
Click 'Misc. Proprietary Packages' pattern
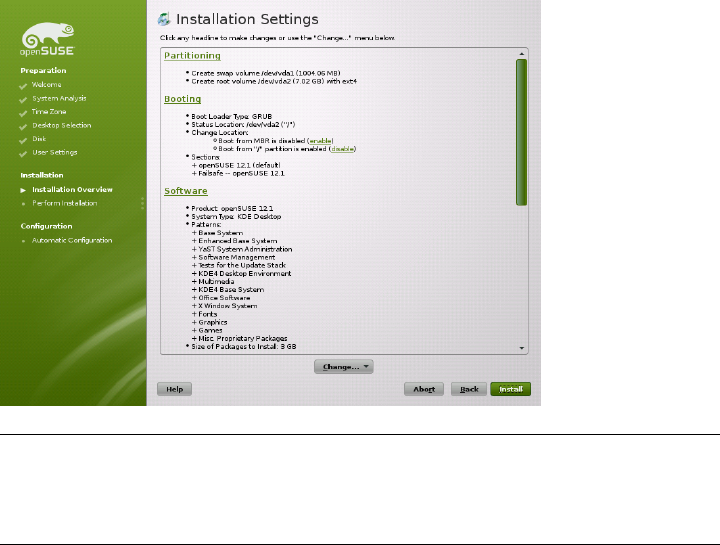click(x=243, y=339)
